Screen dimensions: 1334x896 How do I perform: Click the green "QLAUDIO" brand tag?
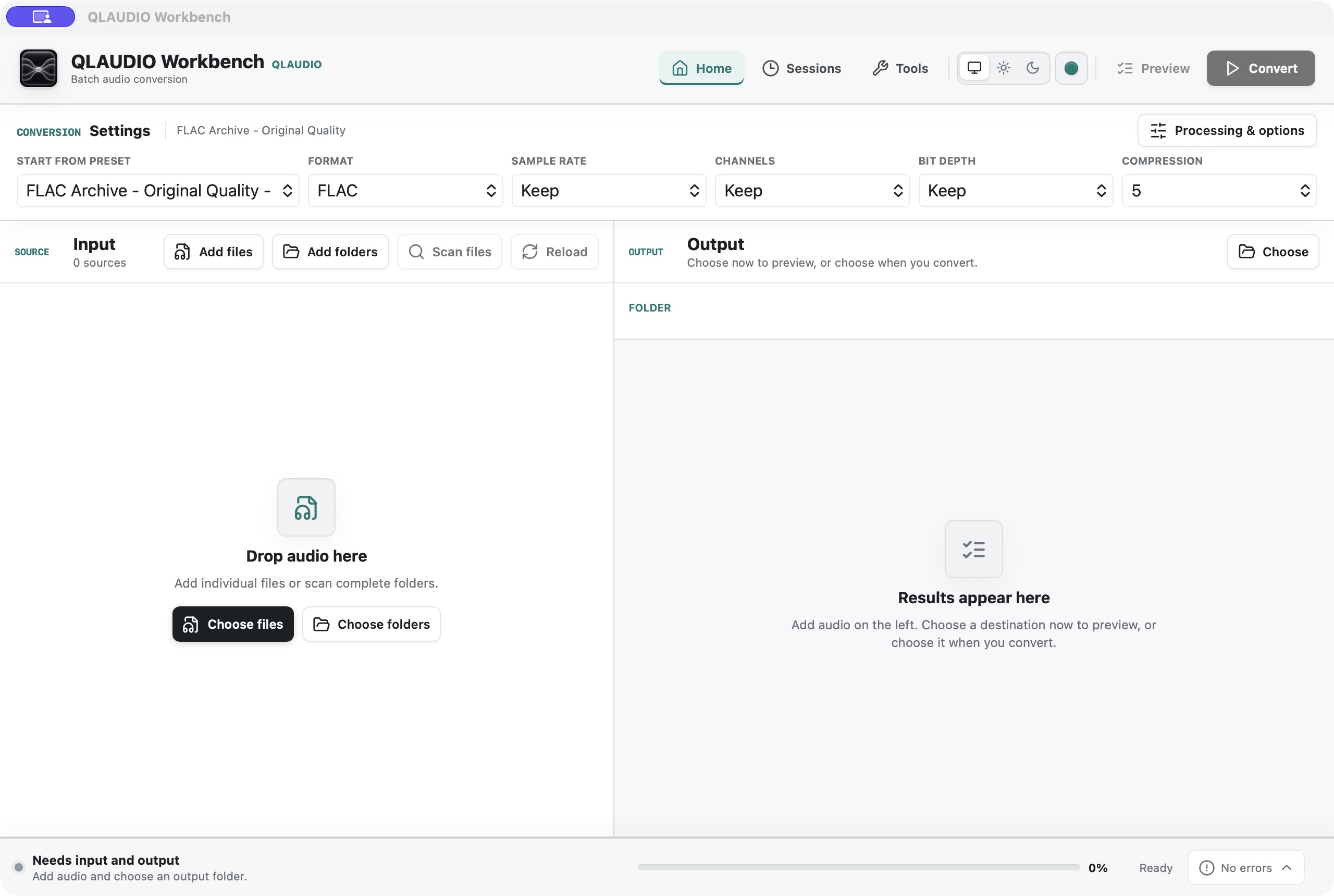(296, 65)
